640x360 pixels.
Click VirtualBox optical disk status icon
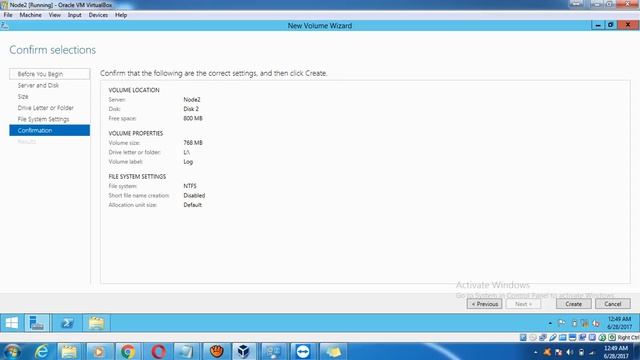tap(533, 338)
